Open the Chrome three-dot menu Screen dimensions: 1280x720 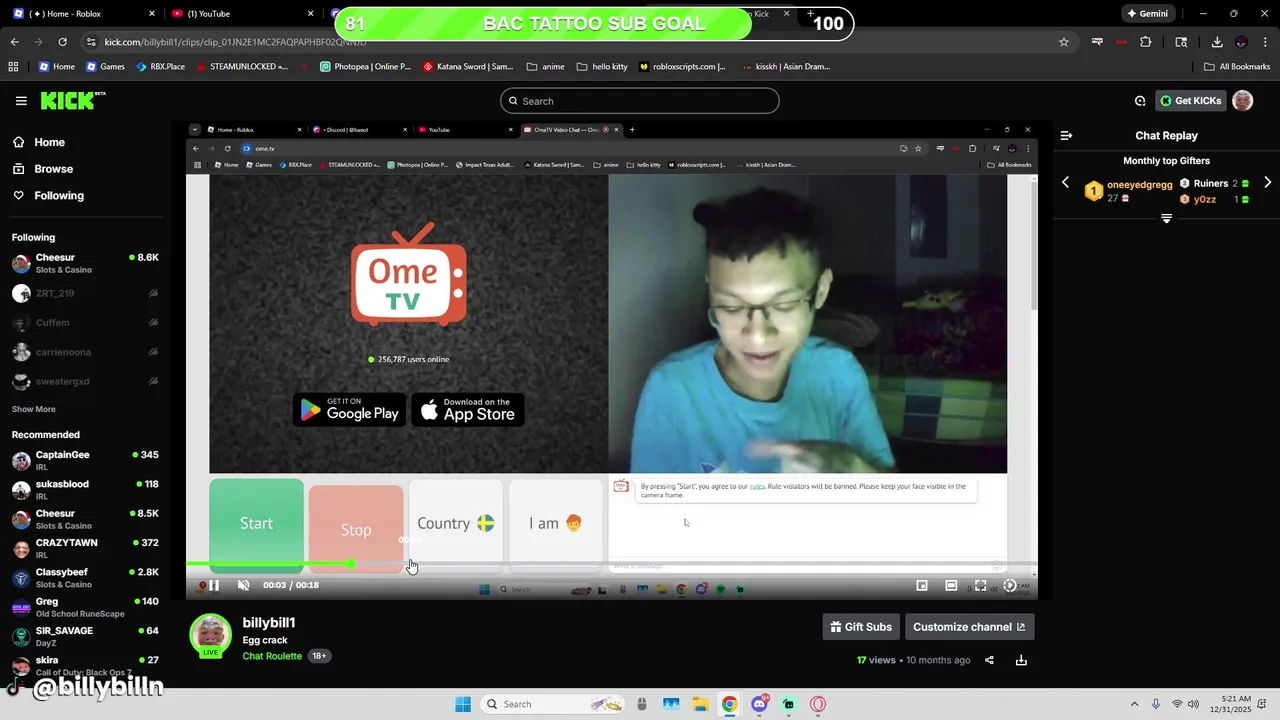[x=1265, y=42]
